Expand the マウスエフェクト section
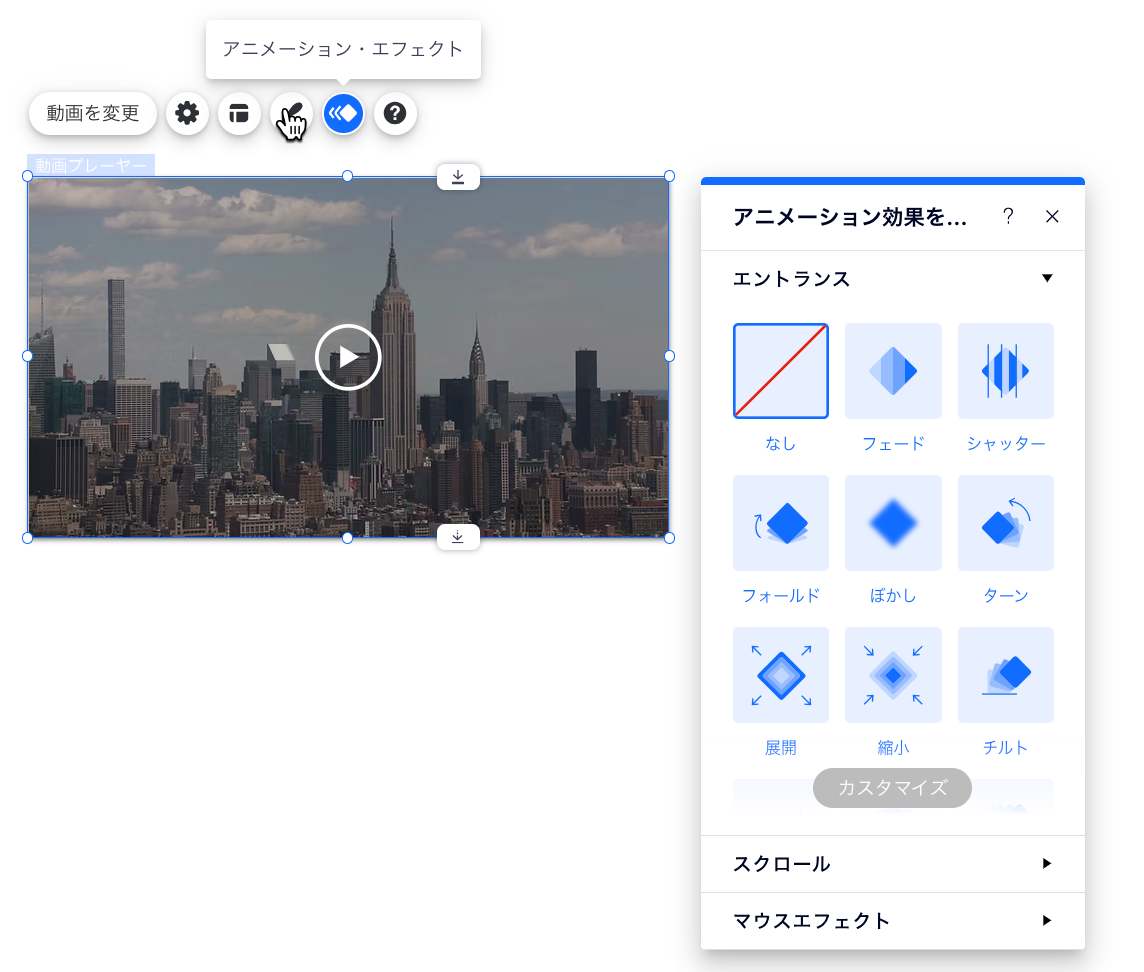1144x972 pixels. (893, 921)
